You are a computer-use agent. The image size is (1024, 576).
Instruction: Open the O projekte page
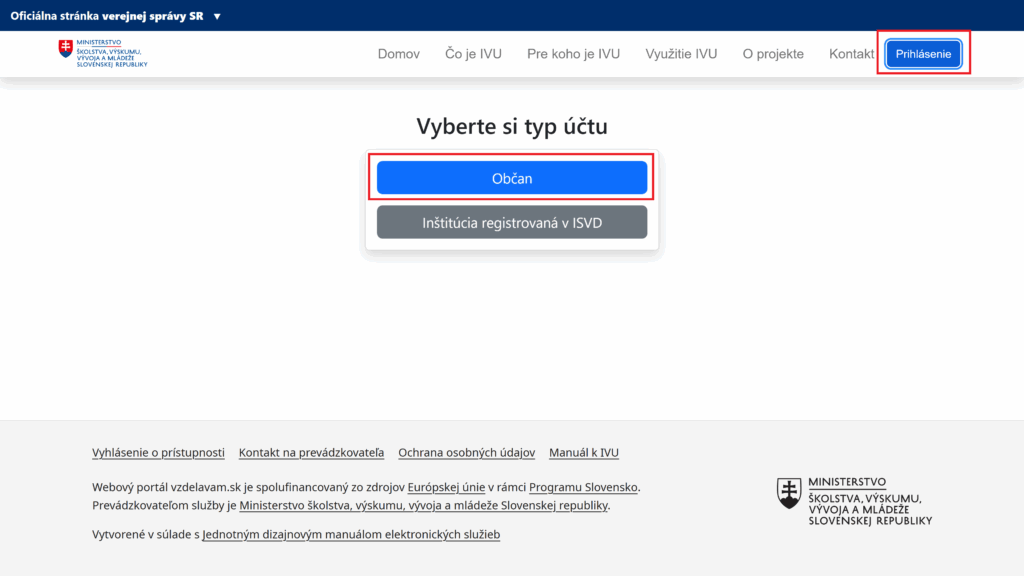pyautogui.click(x=773, y=54)
